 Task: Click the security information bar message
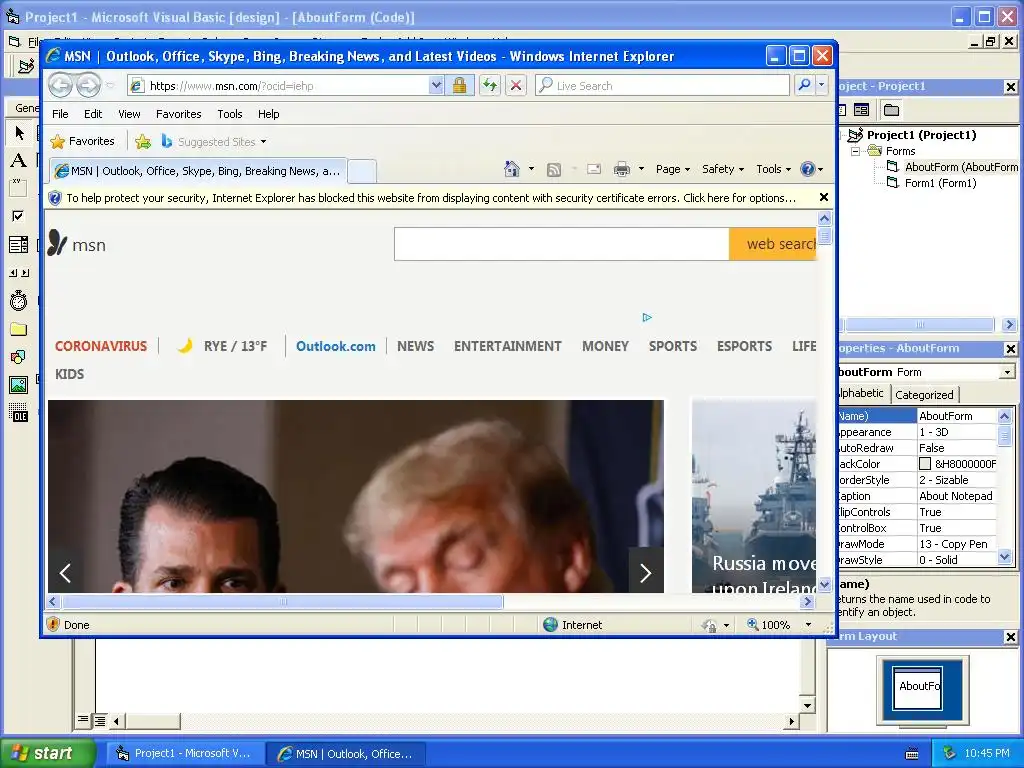pyautogui.click(x=431, y=198)
